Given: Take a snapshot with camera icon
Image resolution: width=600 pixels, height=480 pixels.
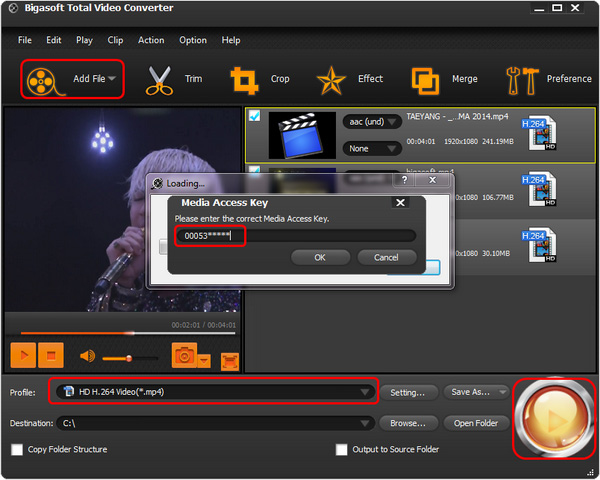Looking at the screenshot, I should tap(184, 356).
